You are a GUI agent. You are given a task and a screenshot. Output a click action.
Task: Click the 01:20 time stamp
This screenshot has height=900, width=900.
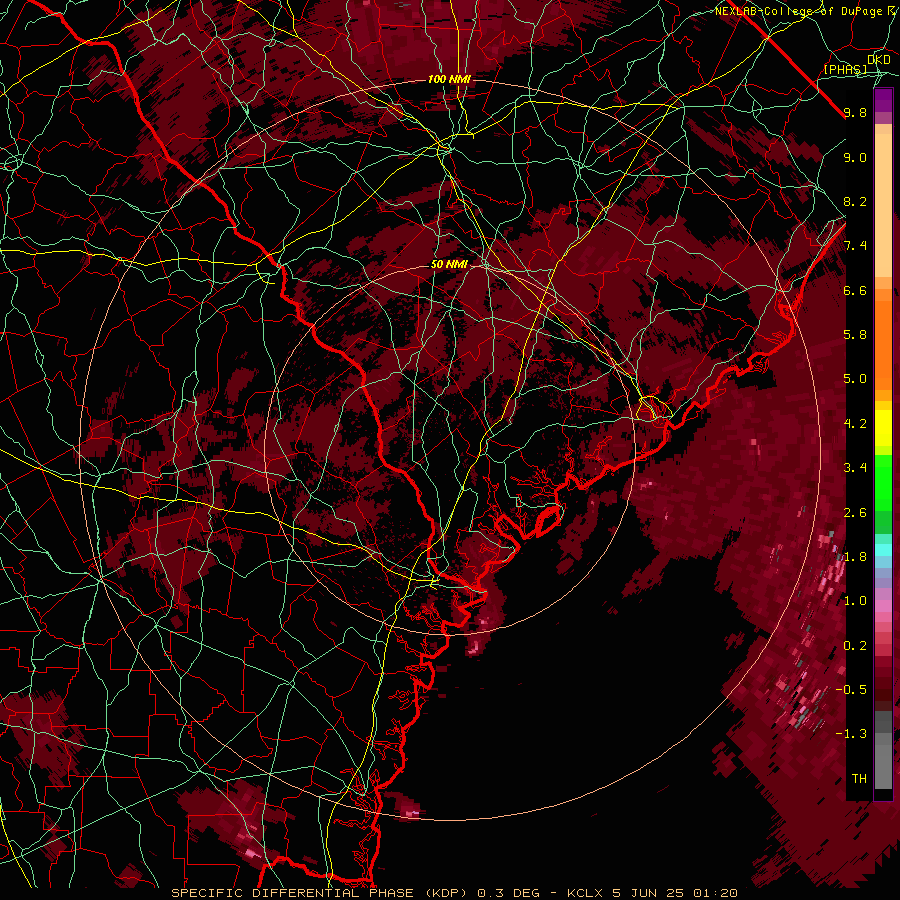[x=715, y=893]
